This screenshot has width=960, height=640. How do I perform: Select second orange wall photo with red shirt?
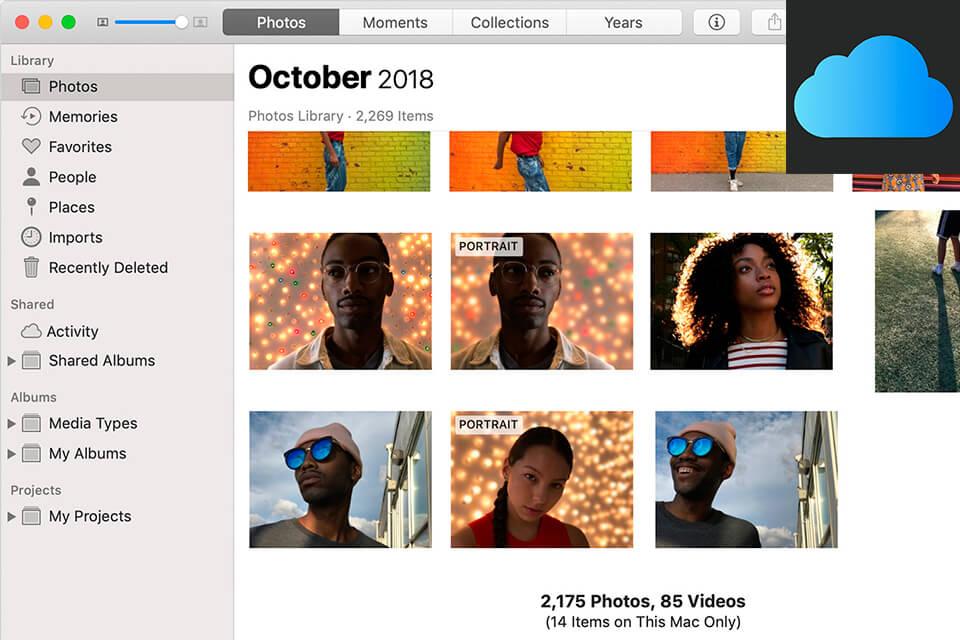541,161
